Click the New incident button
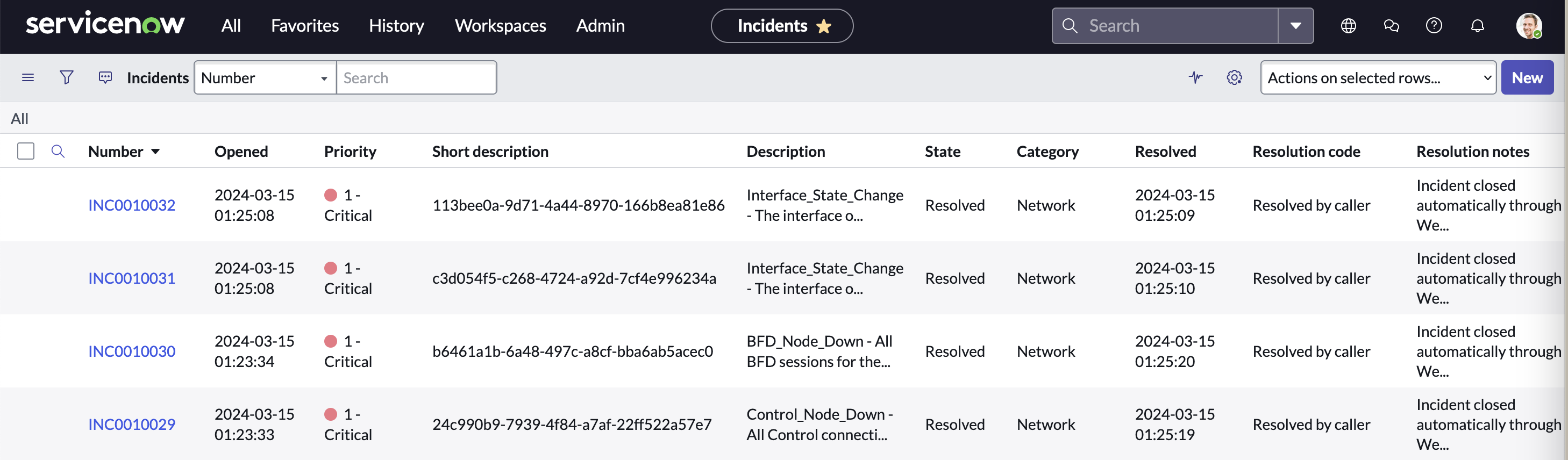This screenshot has height=460, width=1568. pos(1527,77)
